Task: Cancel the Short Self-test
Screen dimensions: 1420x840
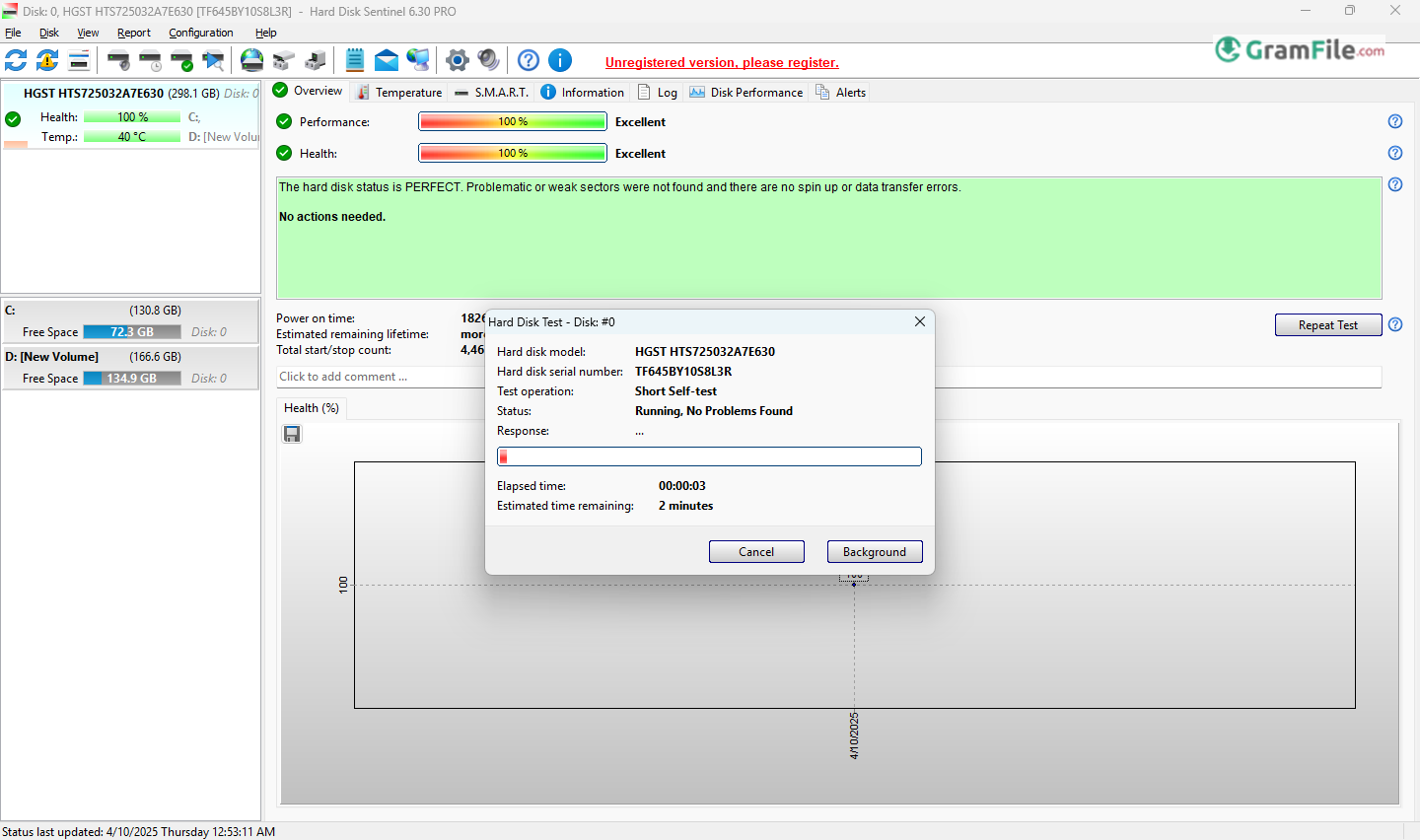Action: click(756, 552)
